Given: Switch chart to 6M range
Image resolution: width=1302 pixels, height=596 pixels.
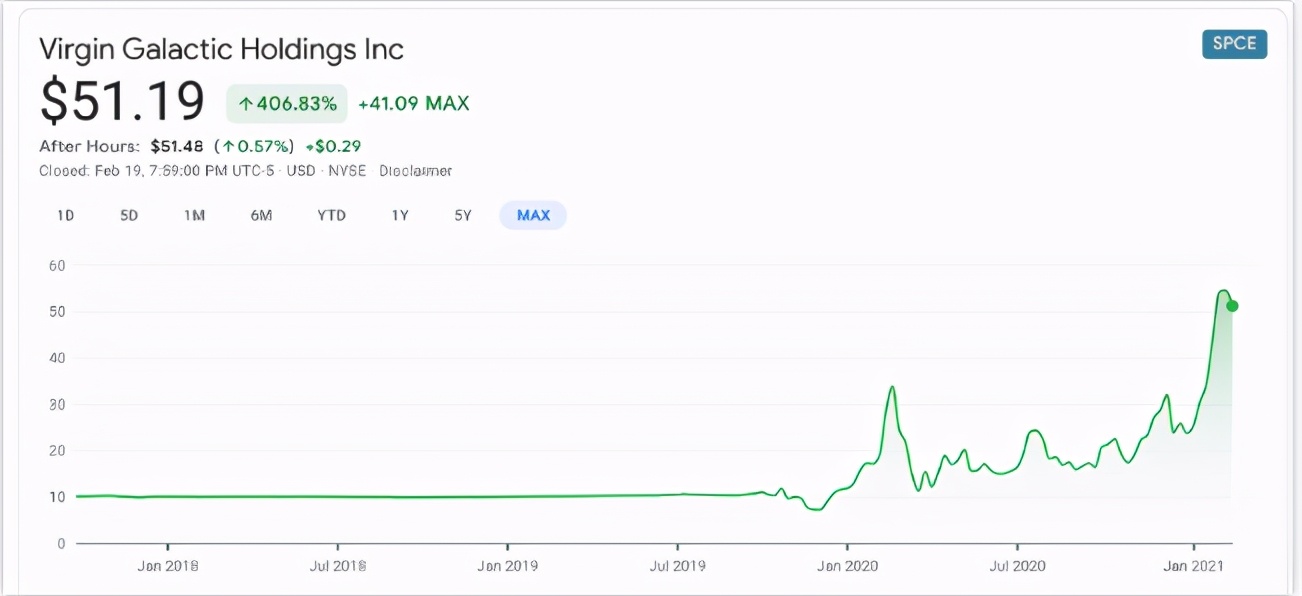Looking at the screenshot, I should [261, 215].
